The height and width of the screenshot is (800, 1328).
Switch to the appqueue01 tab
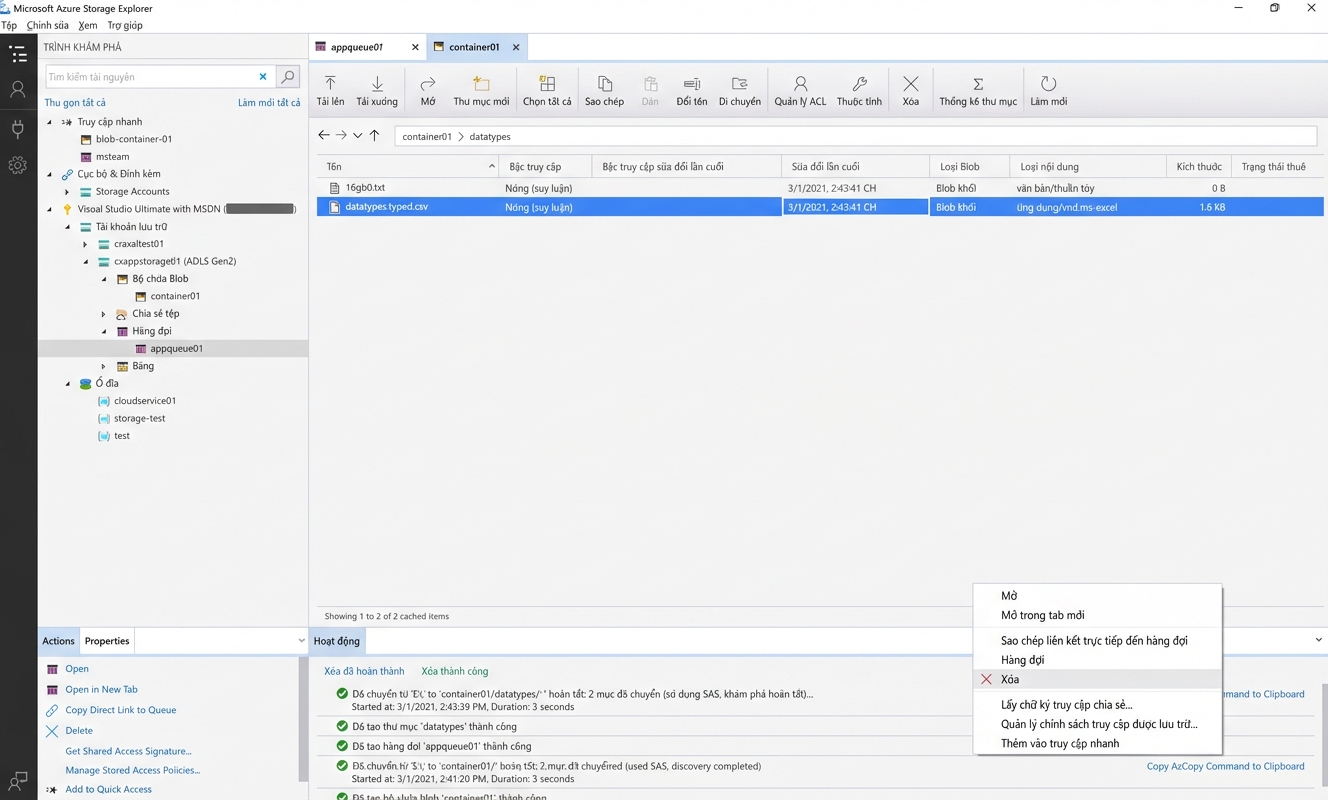point(357,47)
